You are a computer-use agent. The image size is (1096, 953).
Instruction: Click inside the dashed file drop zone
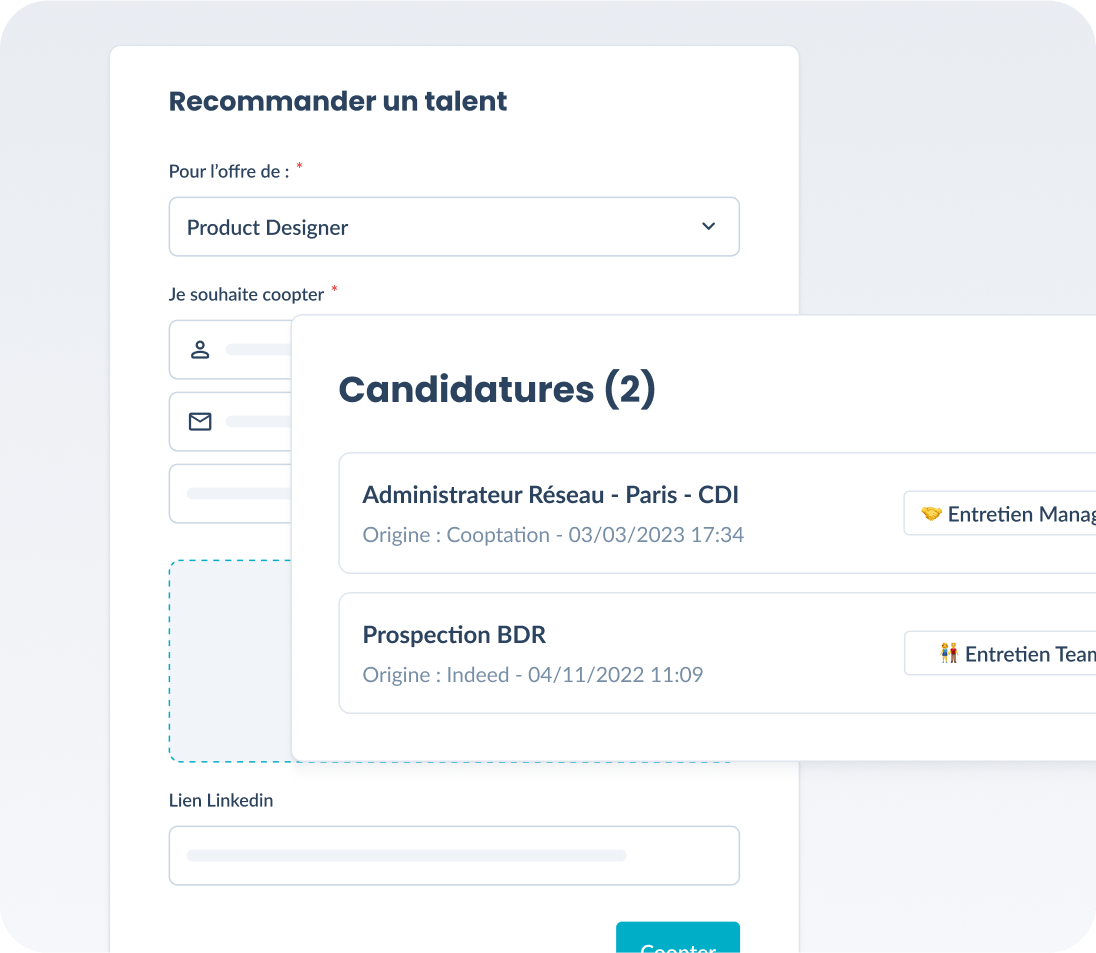pyautogui.click(x=230, y=660)
